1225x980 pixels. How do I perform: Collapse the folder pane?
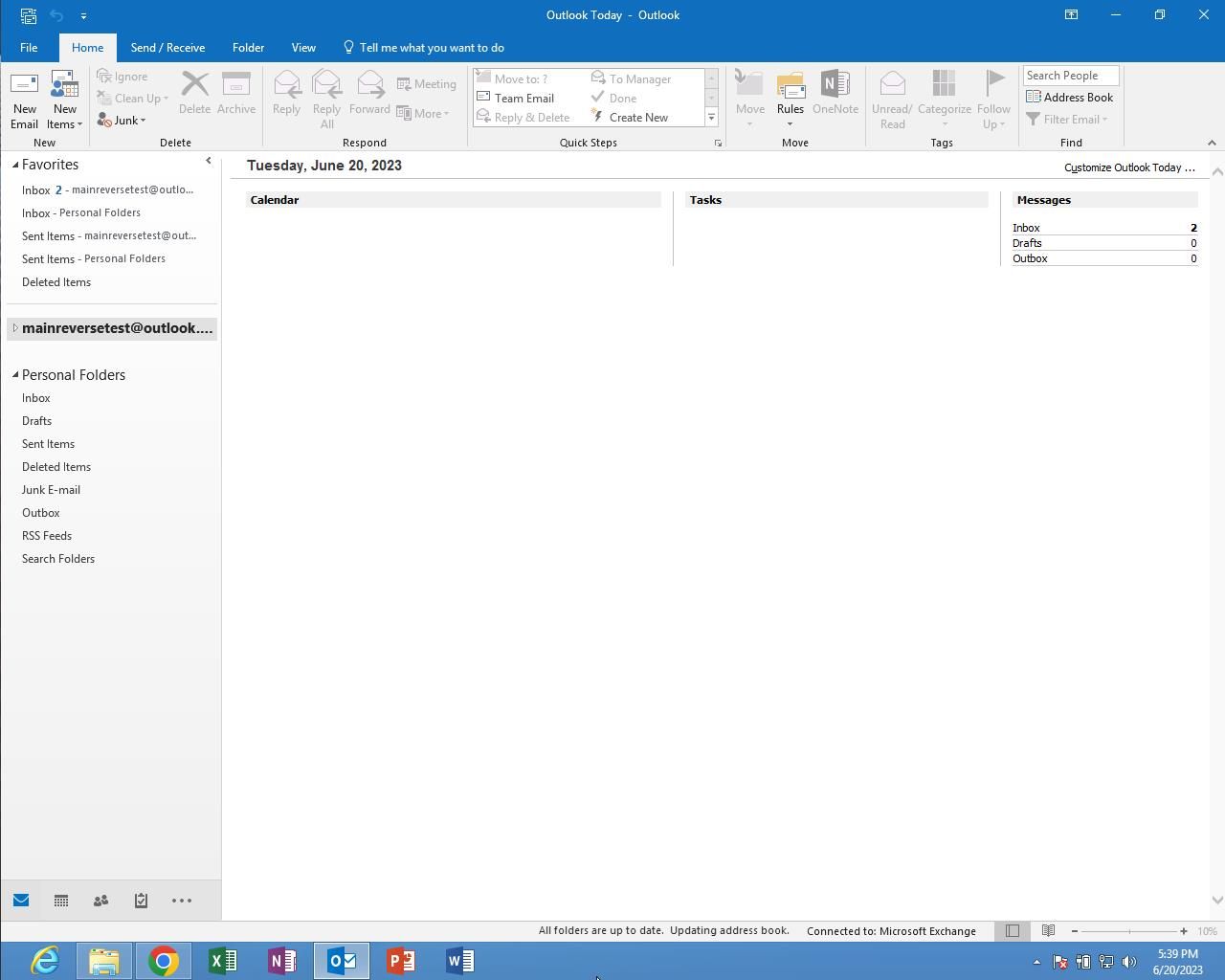pos(209,161)
